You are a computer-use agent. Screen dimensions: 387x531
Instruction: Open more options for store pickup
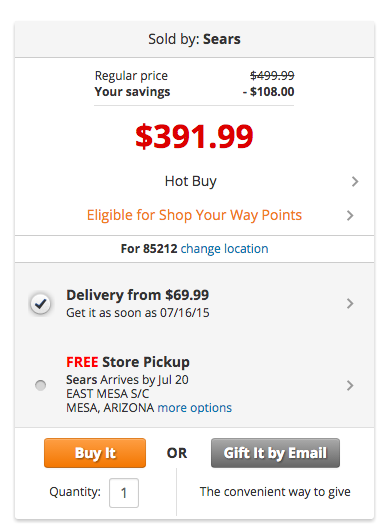[195, 408]
